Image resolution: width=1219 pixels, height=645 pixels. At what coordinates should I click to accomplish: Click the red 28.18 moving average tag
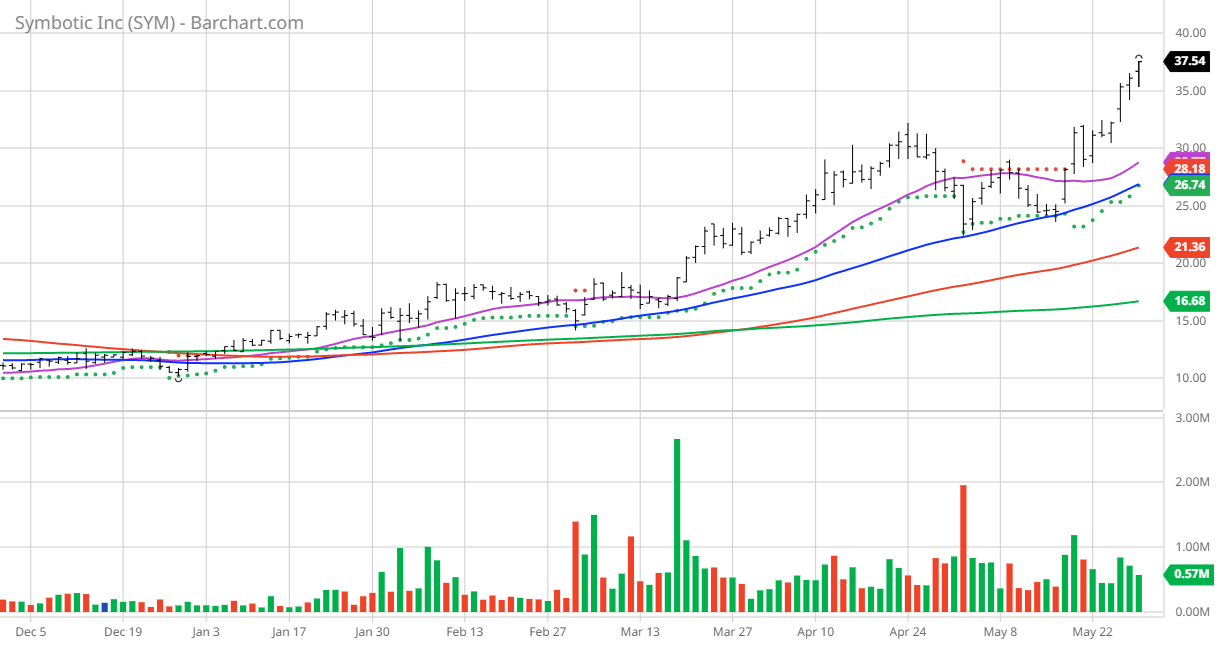[1187, 167]
